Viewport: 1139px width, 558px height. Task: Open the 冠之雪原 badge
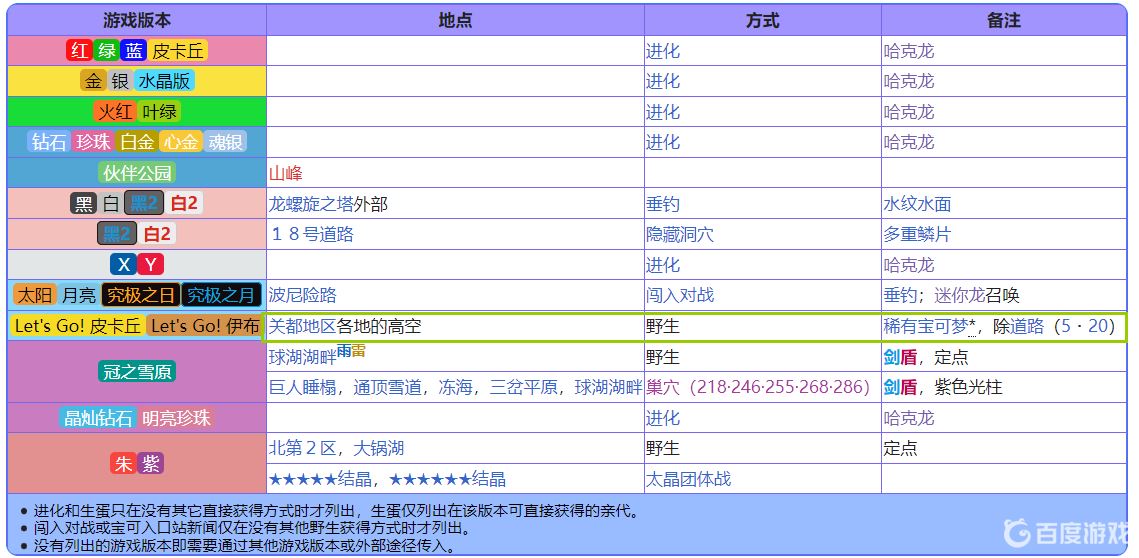[x=137, y=371]
